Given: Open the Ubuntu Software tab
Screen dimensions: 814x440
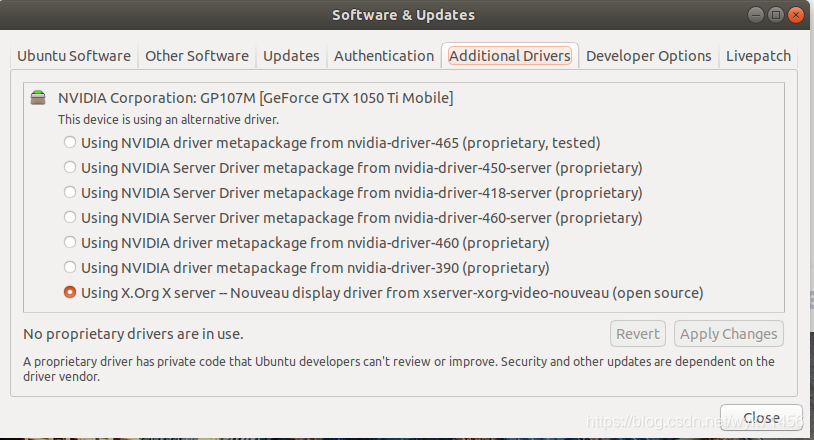Looking at the screenshot, I should click(74, 56).
